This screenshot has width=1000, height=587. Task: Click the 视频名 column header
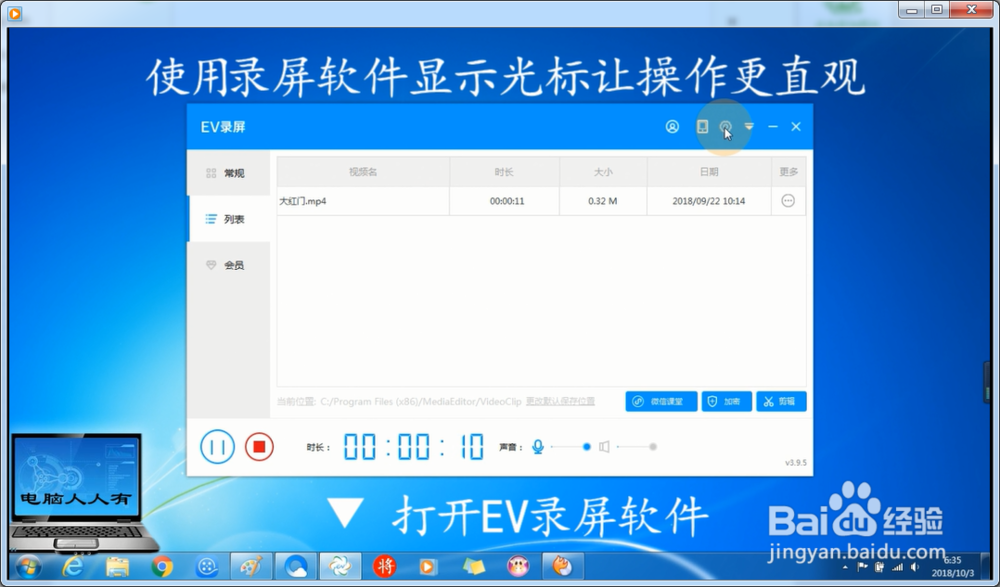(363, 172)
